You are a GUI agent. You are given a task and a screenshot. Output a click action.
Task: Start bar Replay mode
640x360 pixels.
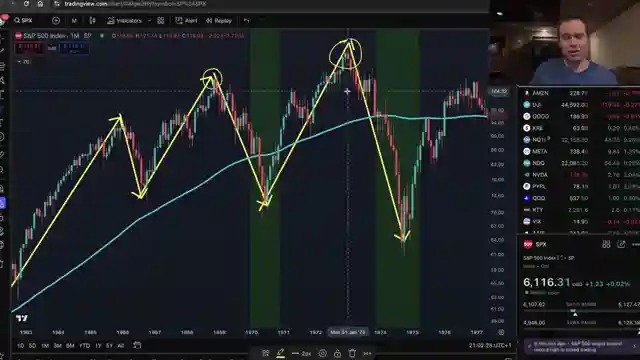coord(219,20)
